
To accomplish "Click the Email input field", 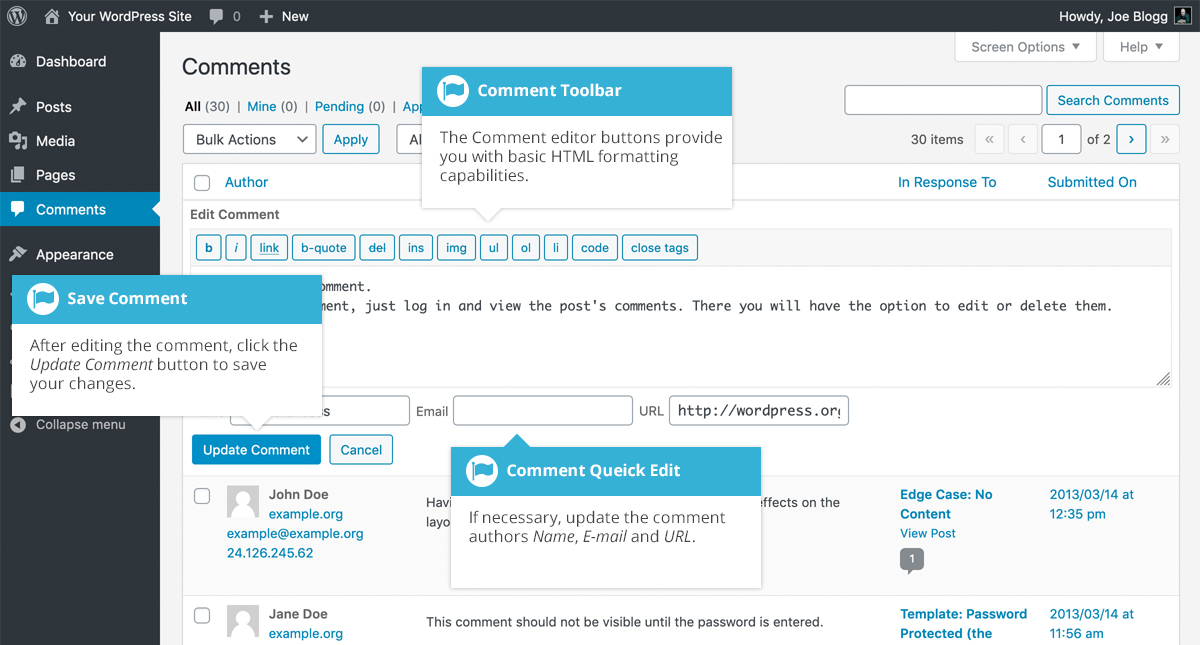I will click(x=543, y=411).
